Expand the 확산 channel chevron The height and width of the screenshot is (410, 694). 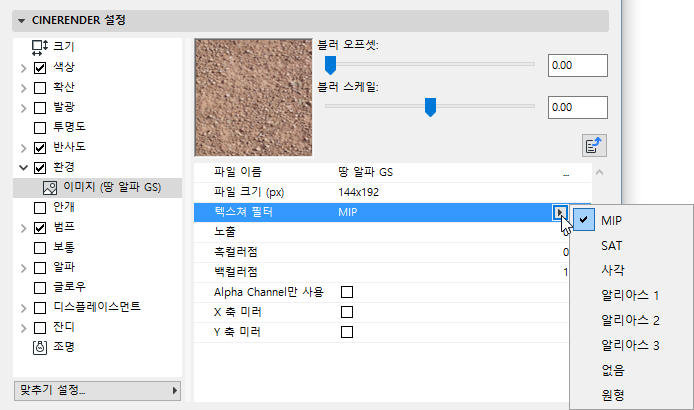(23, 88)
